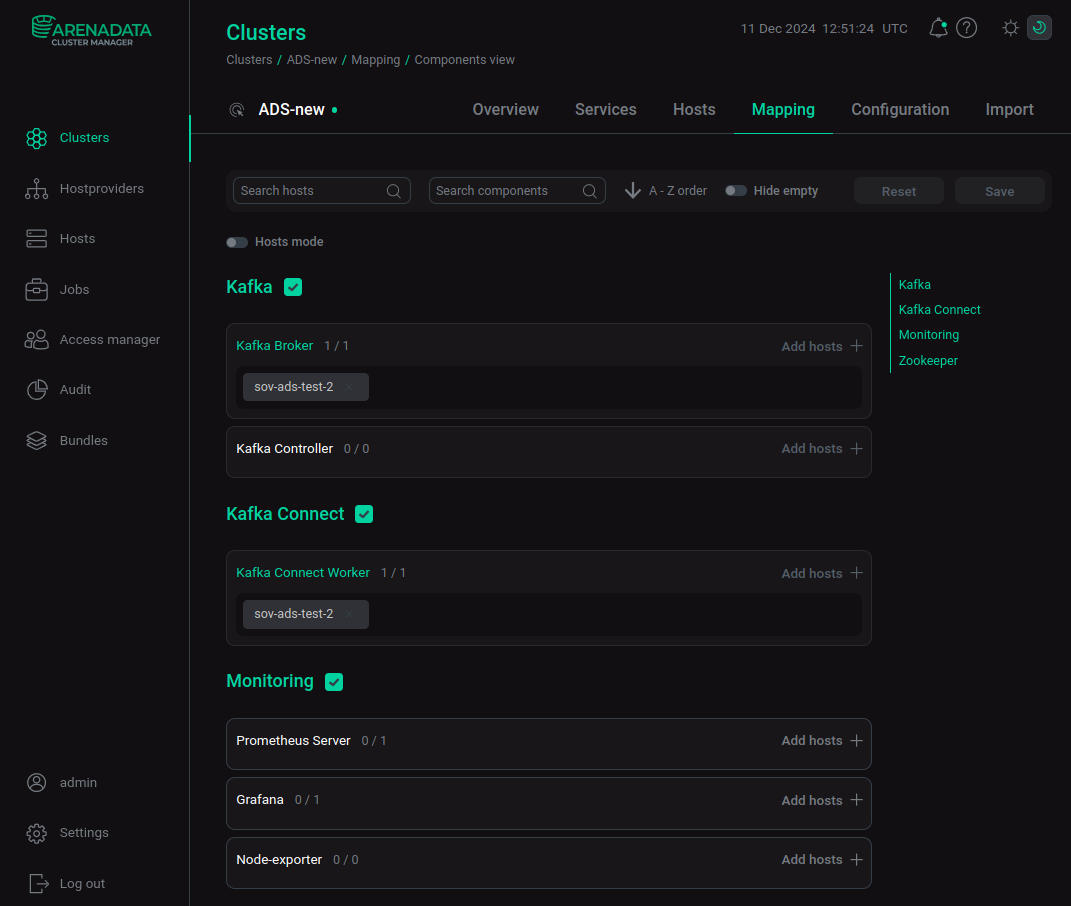Remove sov-ads-test-2 from Kafka Broker
This screenshot has height=906, width=1071.
pyautogui.click(x=349, y=387)
